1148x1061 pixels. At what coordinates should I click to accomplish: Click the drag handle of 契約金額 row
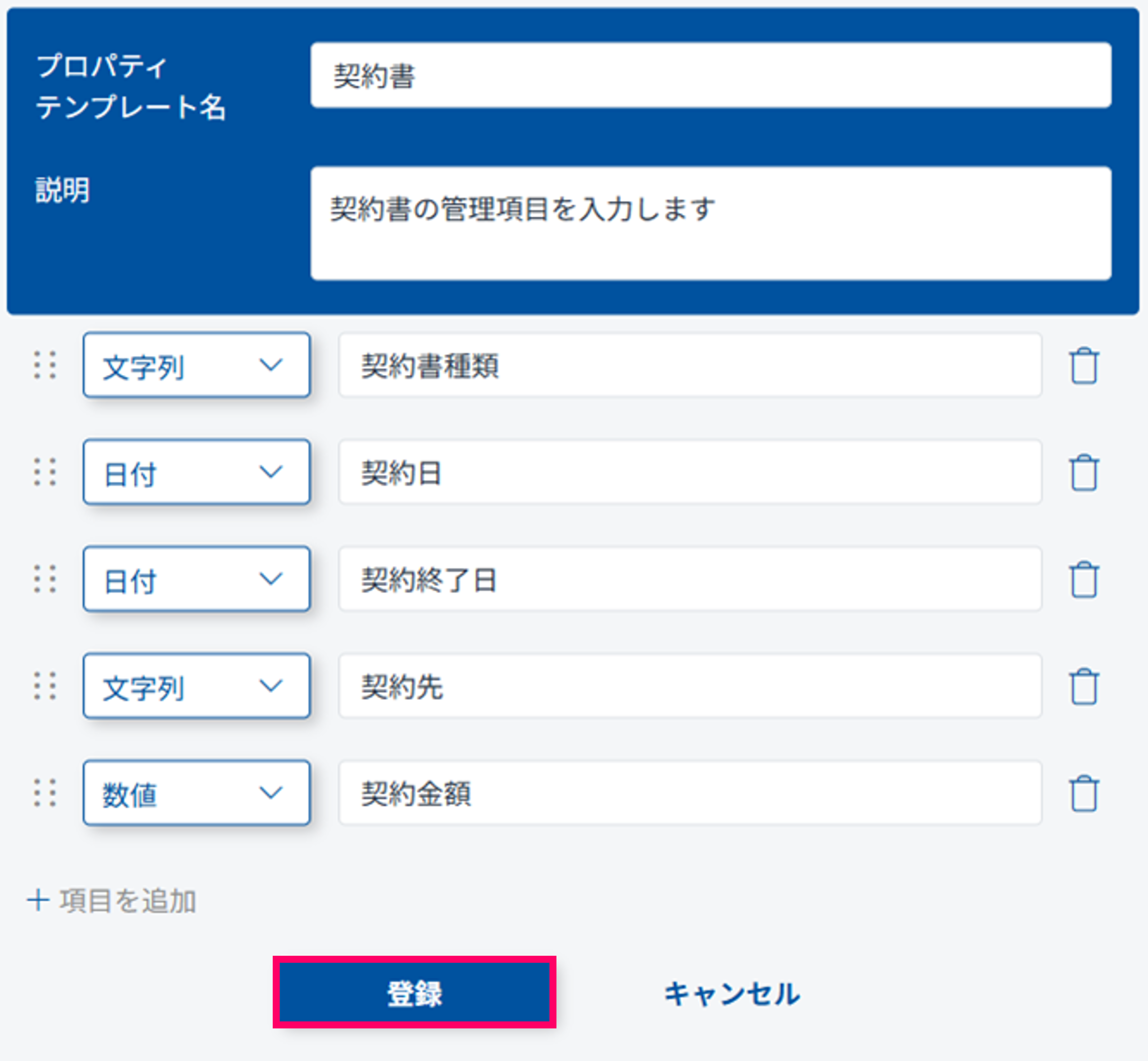pyautogui.click(x=45, y=793)
